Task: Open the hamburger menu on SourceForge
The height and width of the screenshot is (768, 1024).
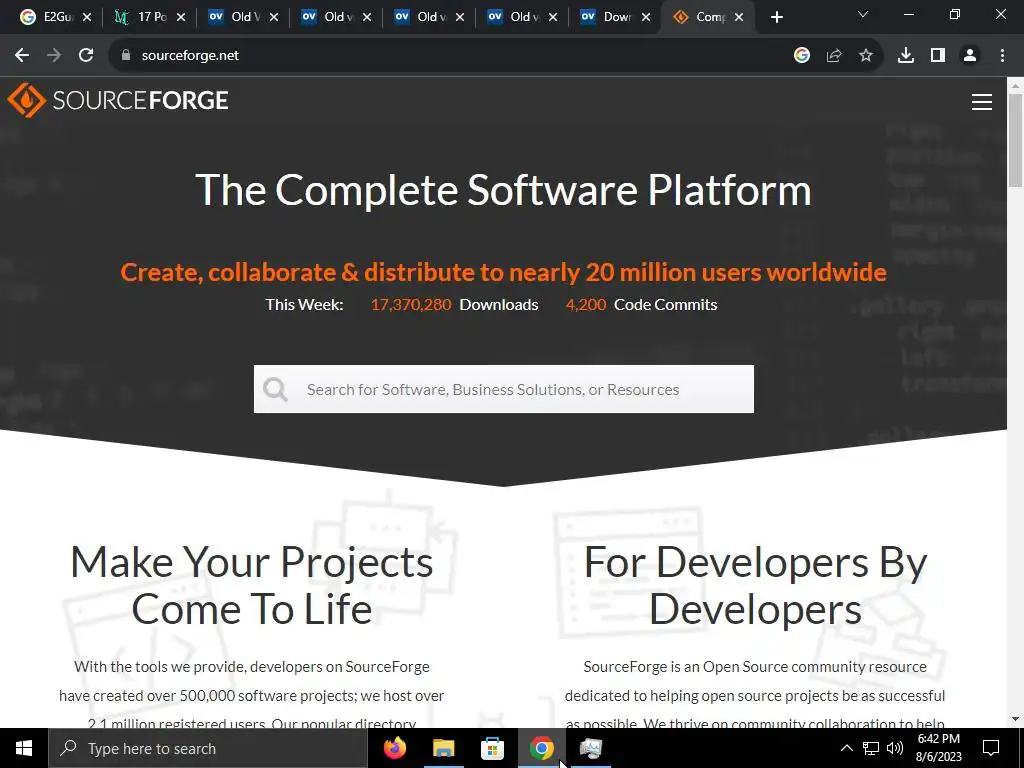Action: pyautogui.click(x=982, y=102)
